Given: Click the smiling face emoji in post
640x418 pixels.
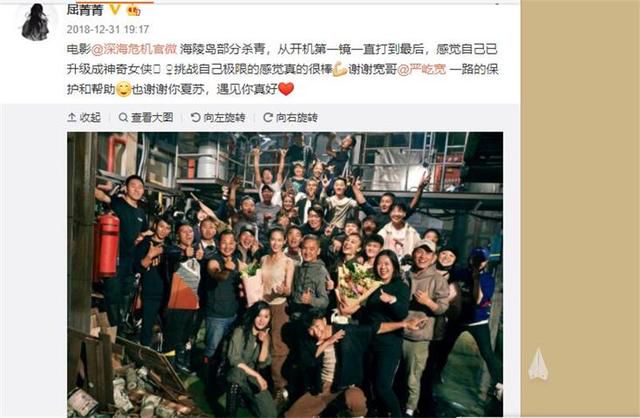Looking at the screenshot, I should [124, 89].
